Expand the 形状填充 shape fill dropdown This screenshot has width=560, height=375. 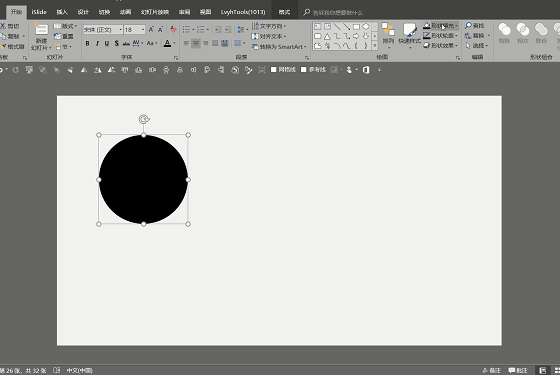440,26
